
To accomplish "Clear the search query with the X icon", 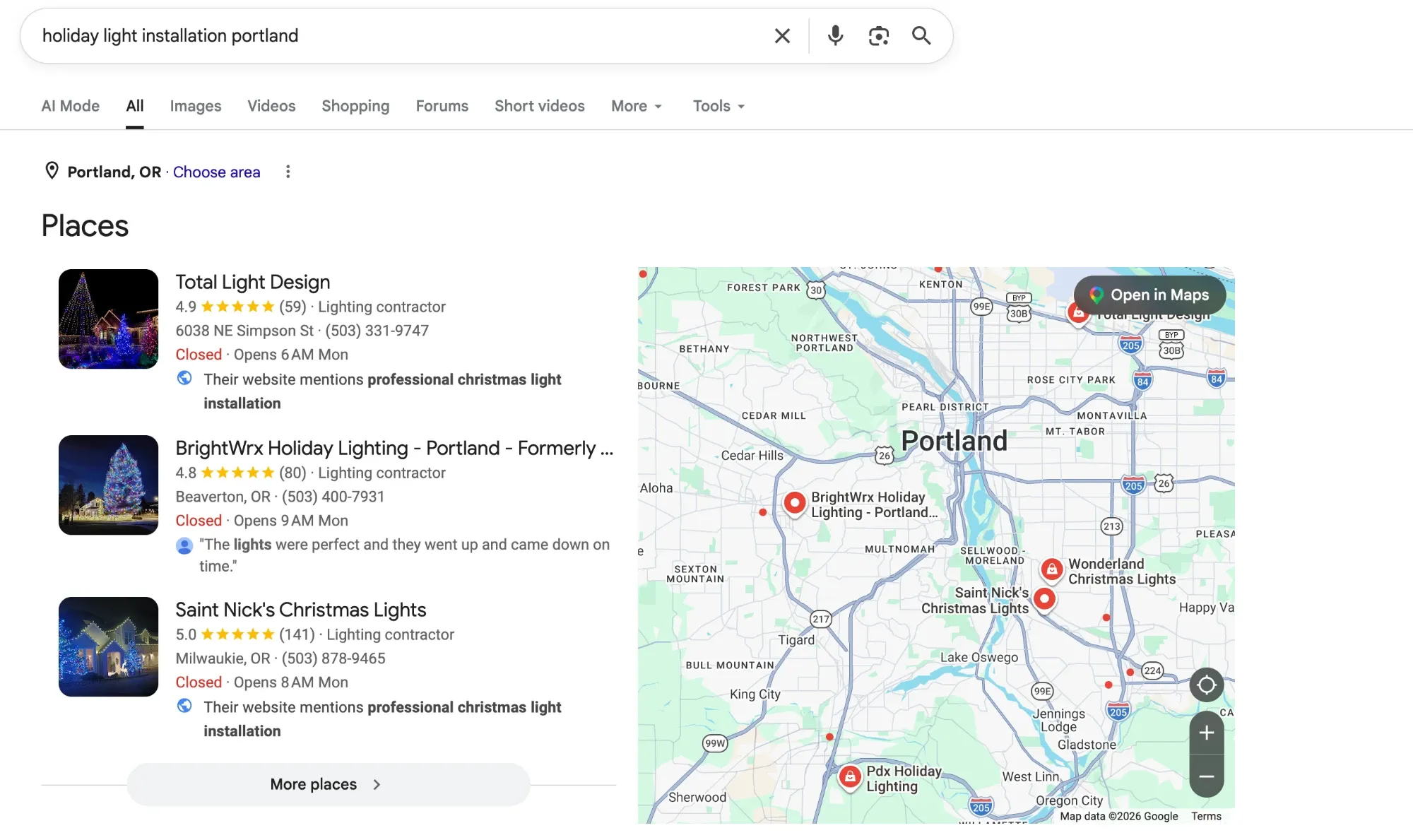I will (782, 36).
